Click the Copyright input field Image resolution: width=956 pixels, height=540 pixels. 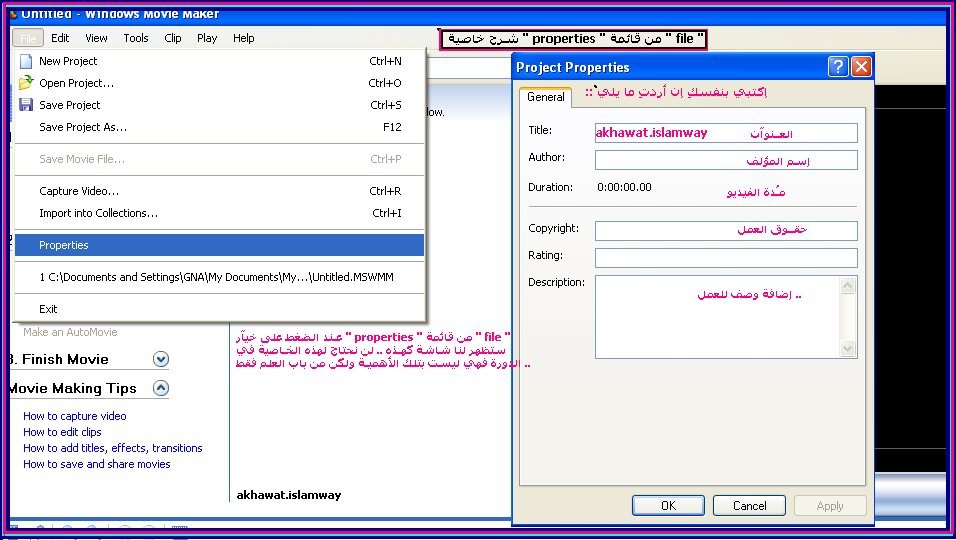point(726,230)
